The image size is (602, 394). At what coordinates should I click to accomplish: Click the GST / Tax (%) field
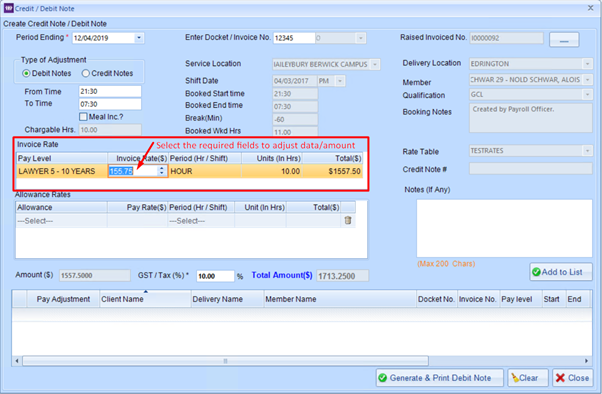(x=215, y=276)
